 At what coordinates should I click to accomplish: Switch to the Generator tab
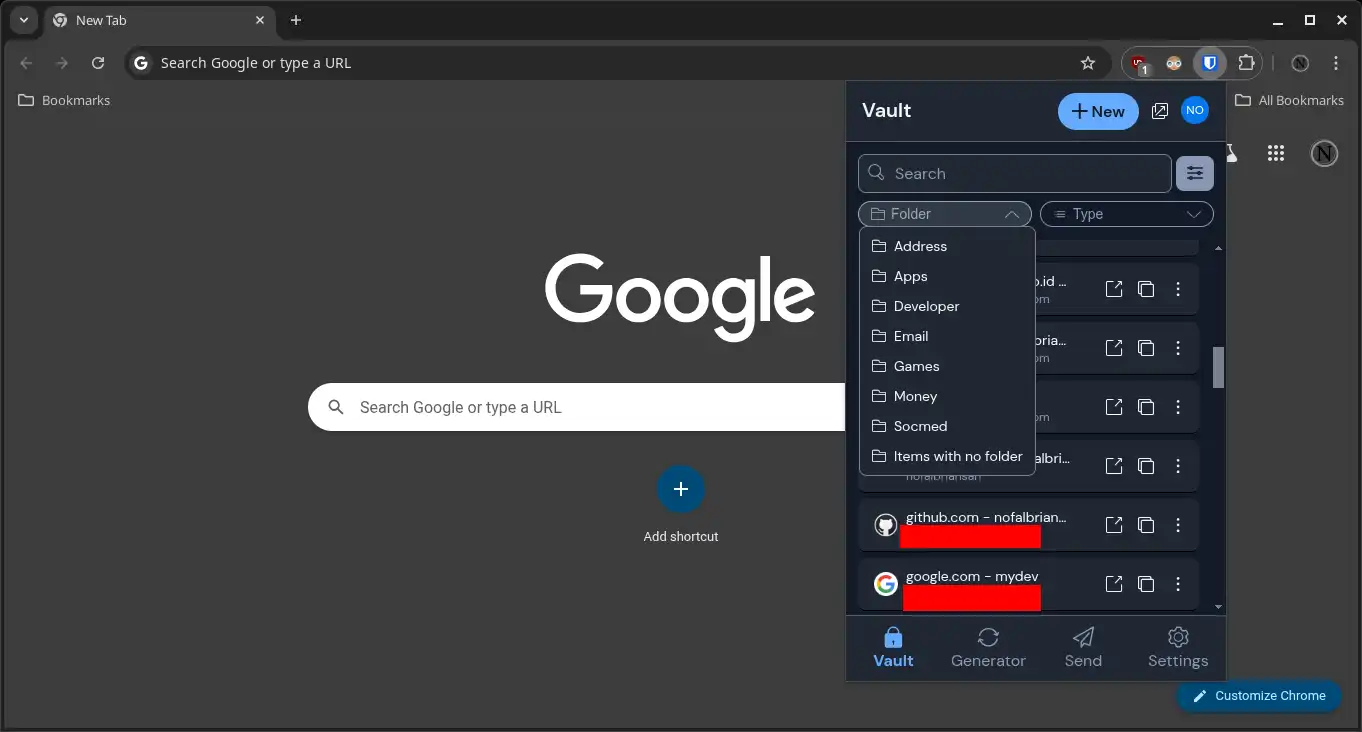click(x=988, y=647)
